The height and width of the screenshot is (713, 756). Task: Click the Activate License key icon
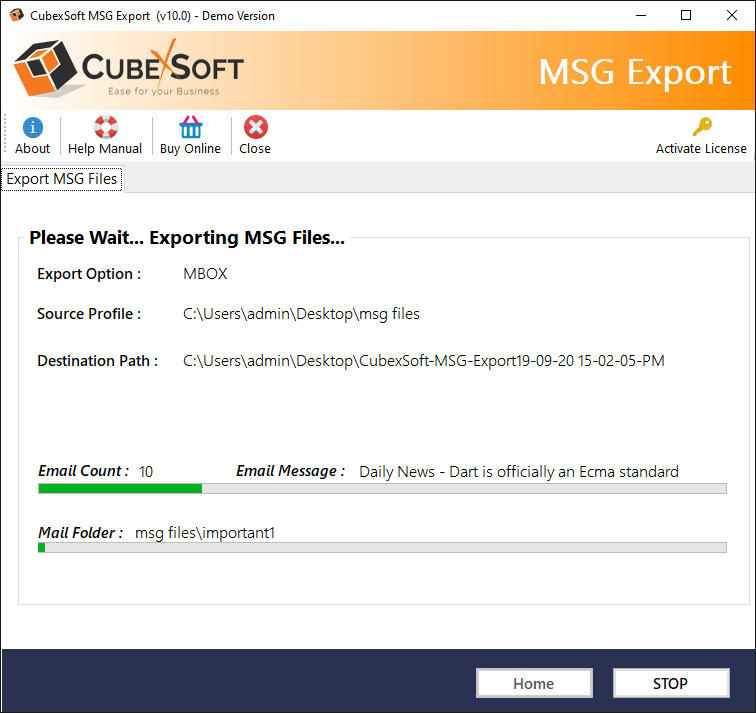[x=702, y=127]
